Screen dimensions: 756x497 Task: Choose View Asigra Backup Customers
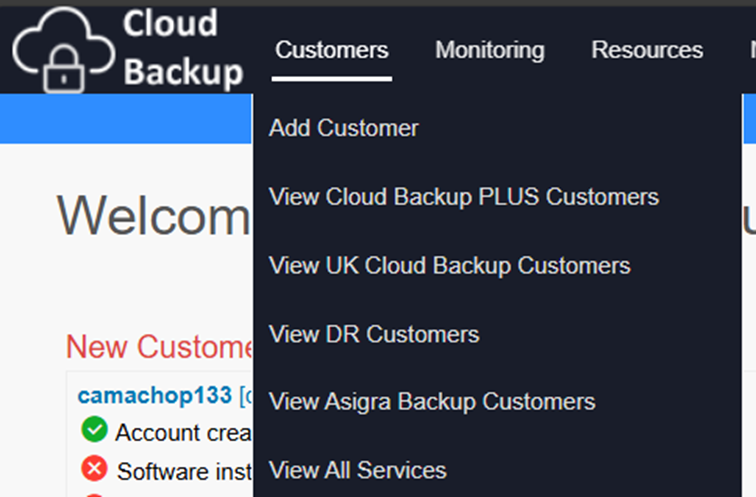pos(432,402)
